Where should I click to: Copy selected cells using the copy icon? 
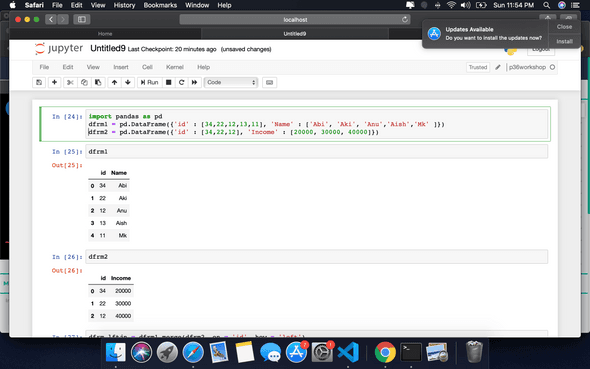point(84,82)
